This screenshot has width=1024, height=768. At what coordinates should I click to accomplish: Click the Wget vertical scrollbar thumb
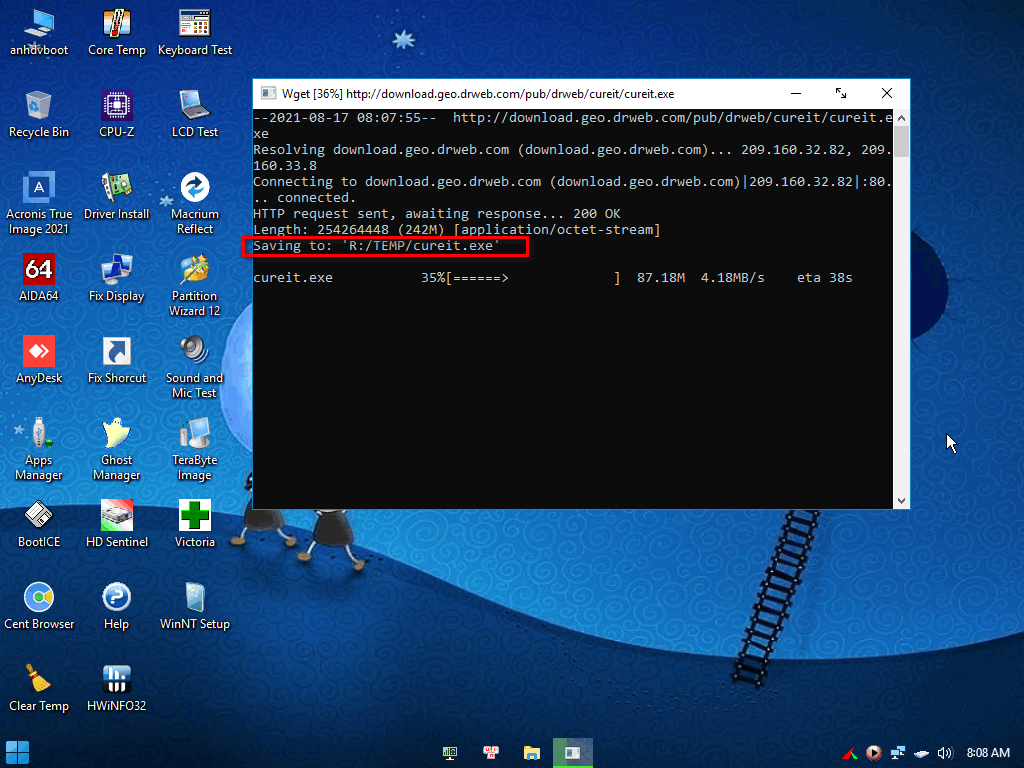[901, 142]
